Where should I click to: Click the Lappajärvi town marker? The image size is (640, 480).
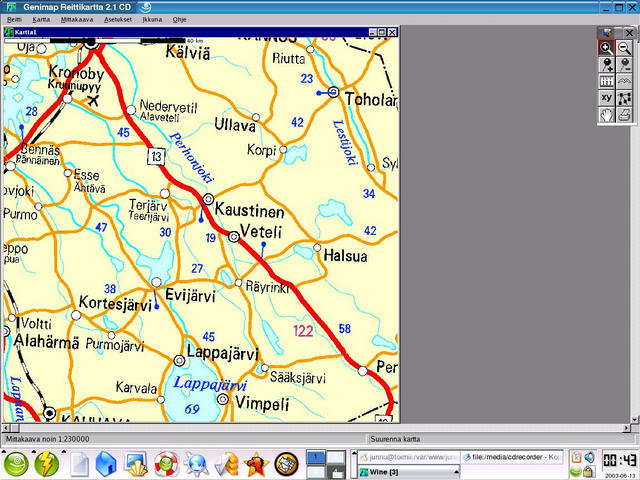click(x=179, y=361)
